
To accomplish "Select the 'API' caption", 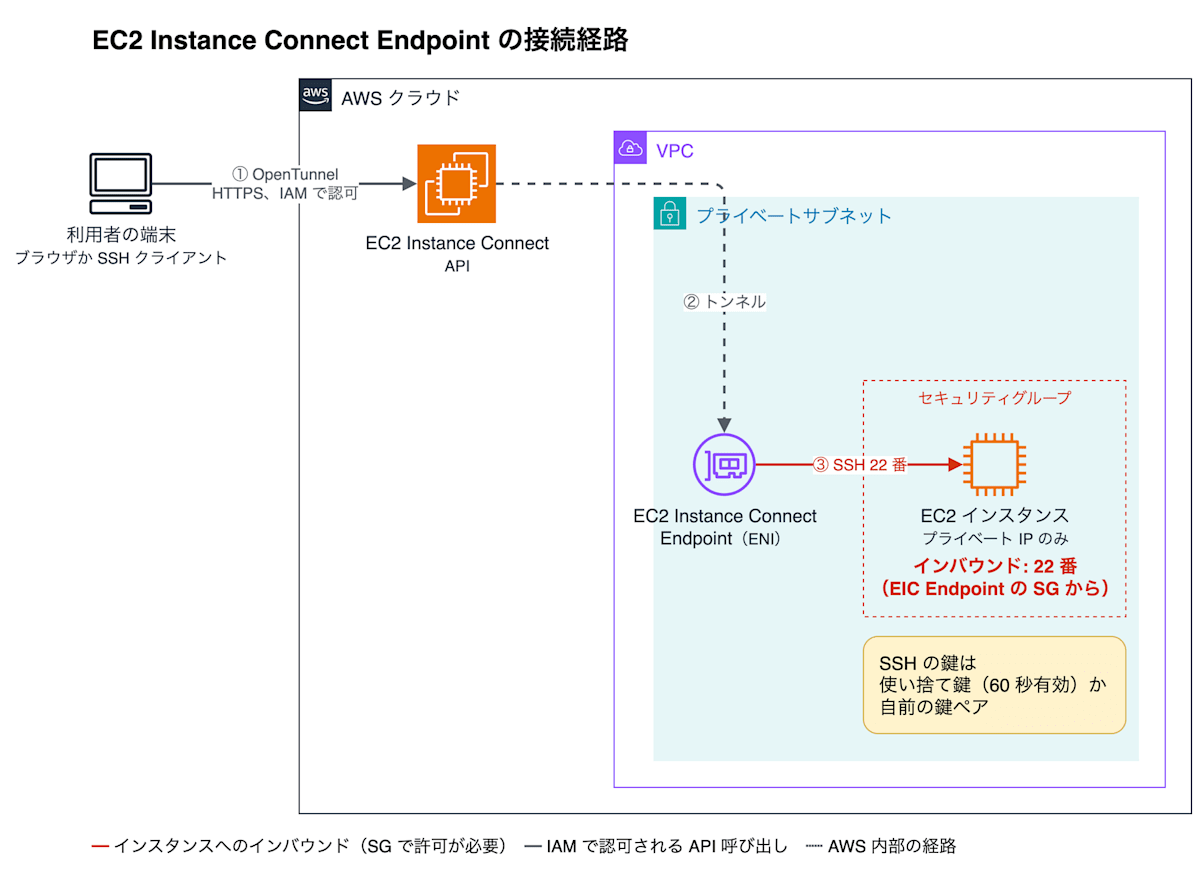I will pos(457,265).
